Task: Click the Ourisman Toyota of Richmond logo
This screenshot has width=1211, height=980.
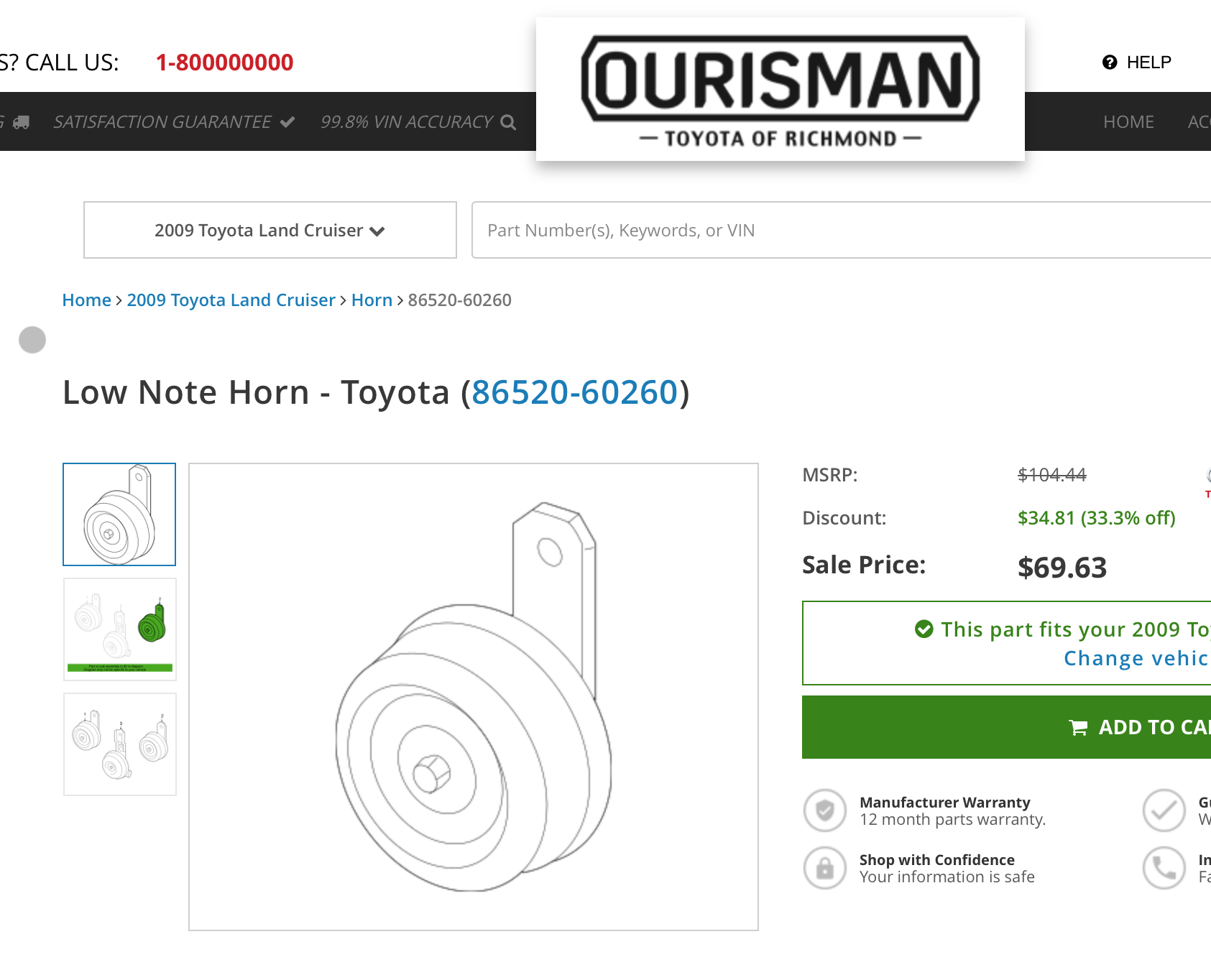Action: [781, 89]
